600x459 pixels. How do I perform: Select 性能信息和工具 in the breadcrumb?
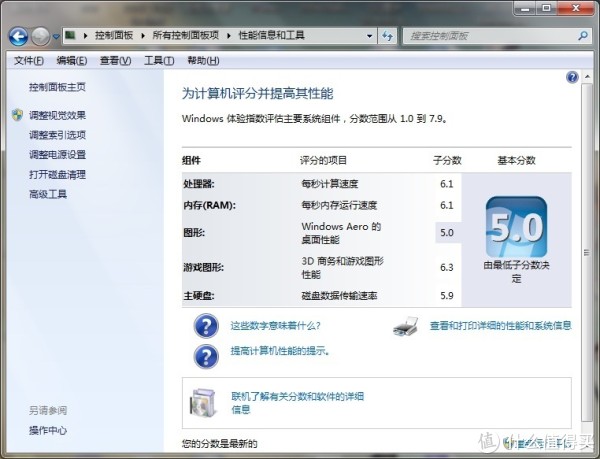click(272, 36)
